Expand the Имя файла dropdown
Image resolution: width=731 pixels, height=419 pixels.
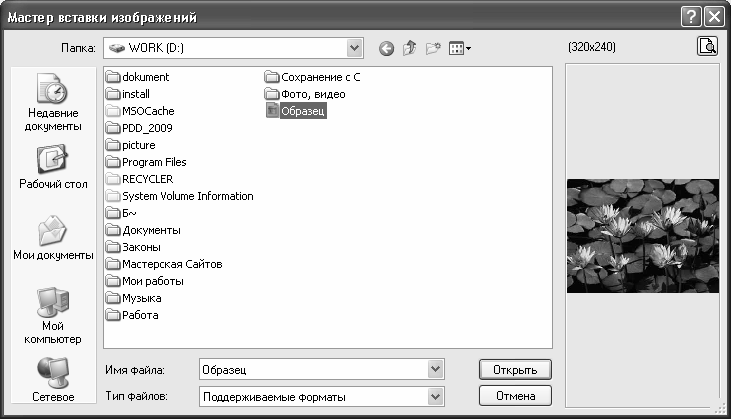[x=435, y=370]
